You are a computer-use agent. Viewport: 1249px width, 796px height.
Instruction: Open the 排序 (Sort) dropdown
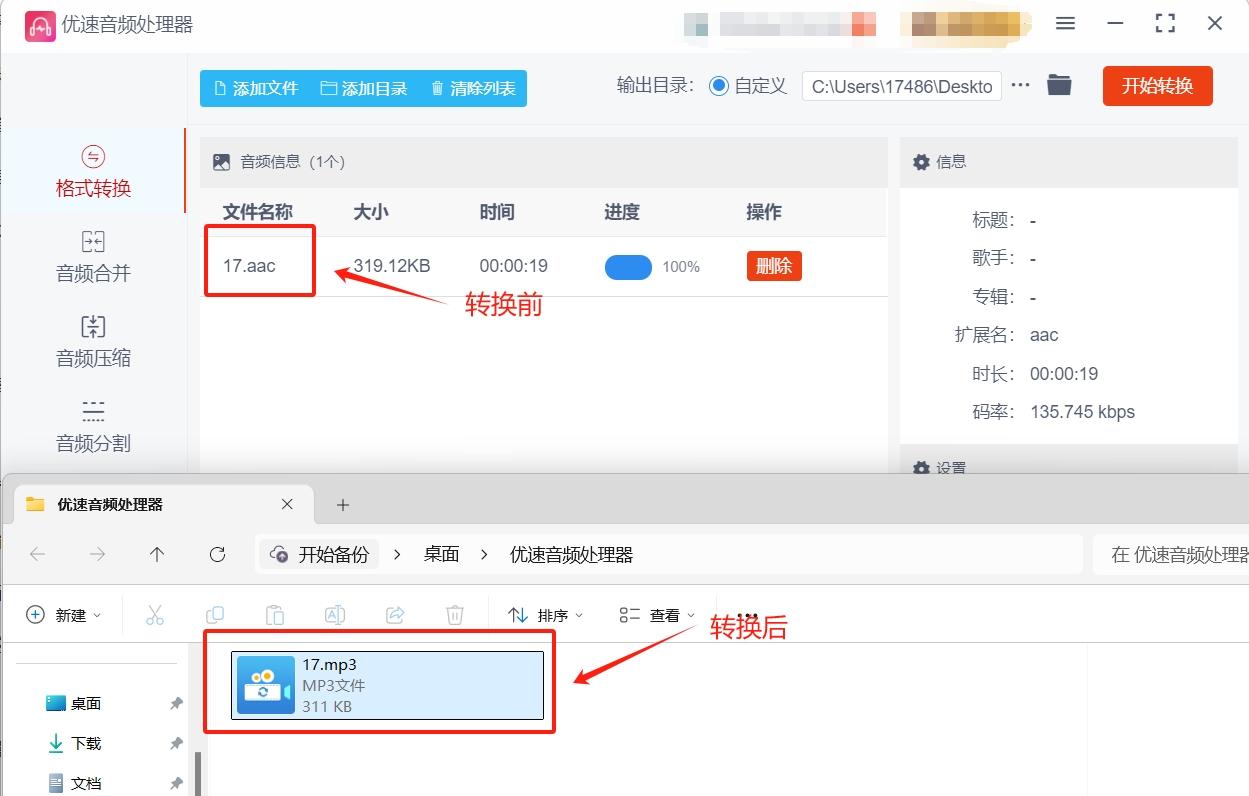click(545, 615)
